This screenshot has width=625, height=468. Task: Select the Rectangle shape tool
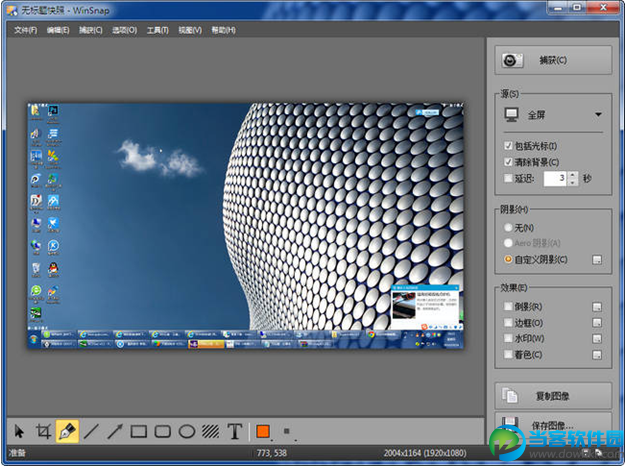click(139, 432)
